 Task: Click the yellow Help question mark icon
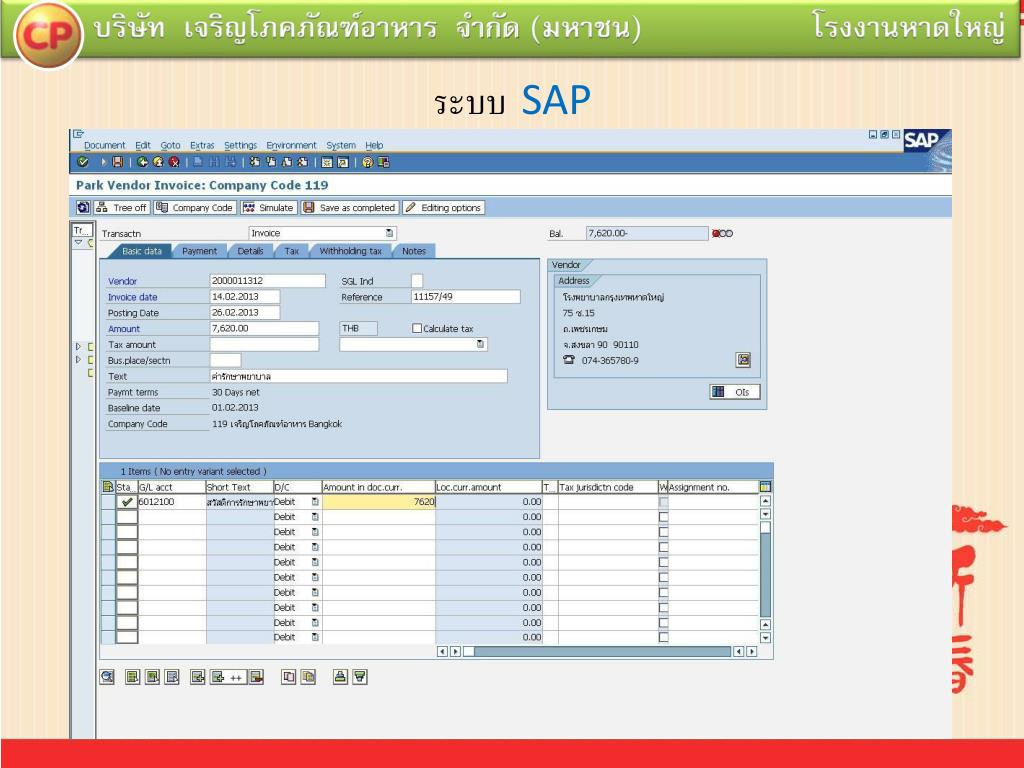(368, 162)
